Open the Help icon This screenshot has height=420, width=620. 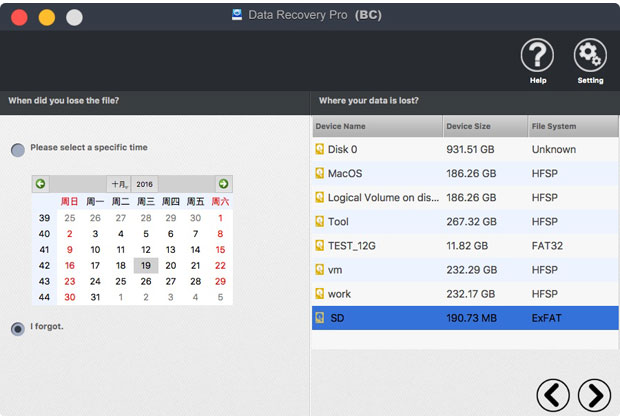click(537, 55)
